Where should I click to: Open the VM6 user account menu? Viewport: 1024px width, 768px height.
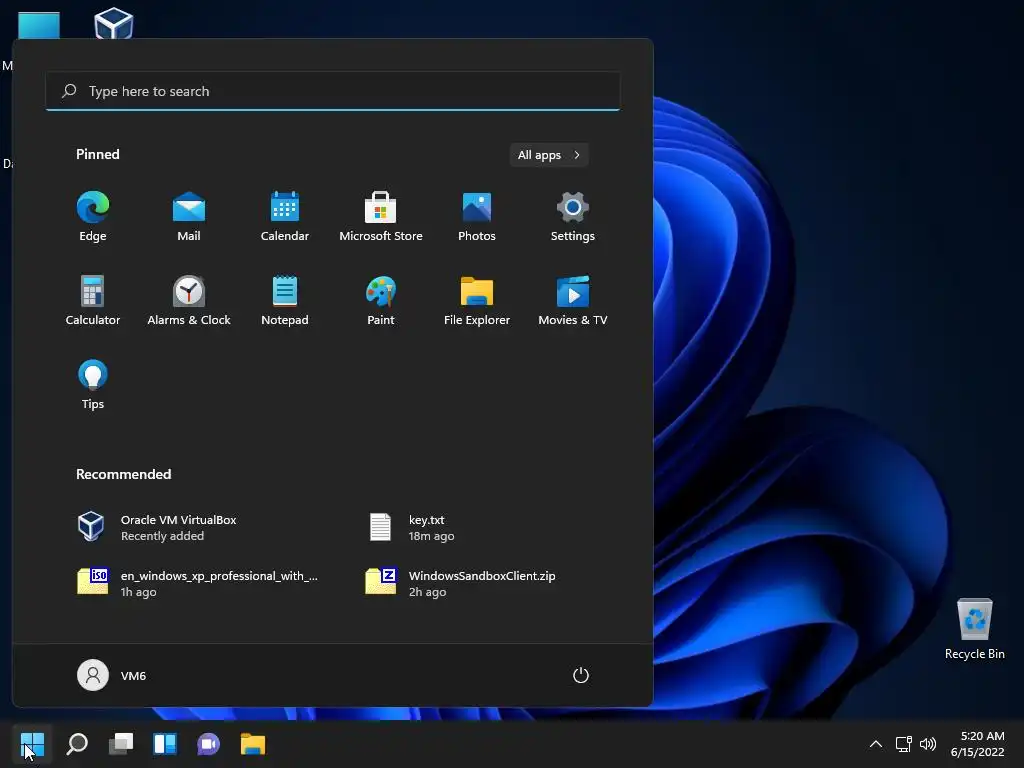click(112, 675)
